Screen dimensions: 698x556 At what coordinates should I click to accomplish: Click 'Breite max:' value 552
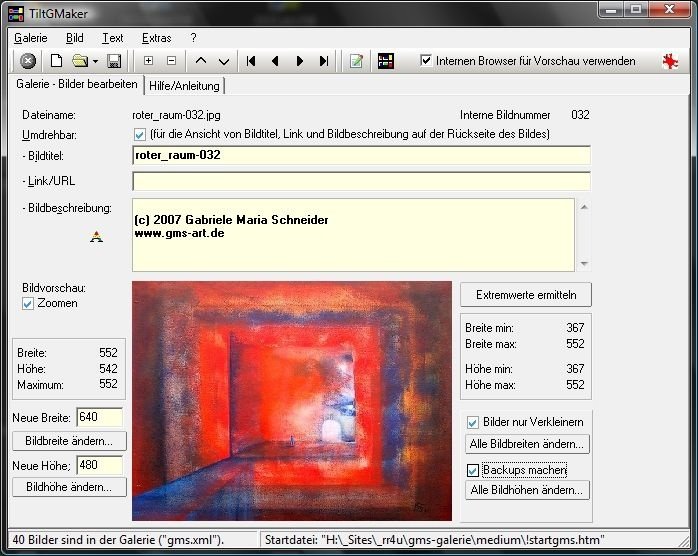(575, 344)
